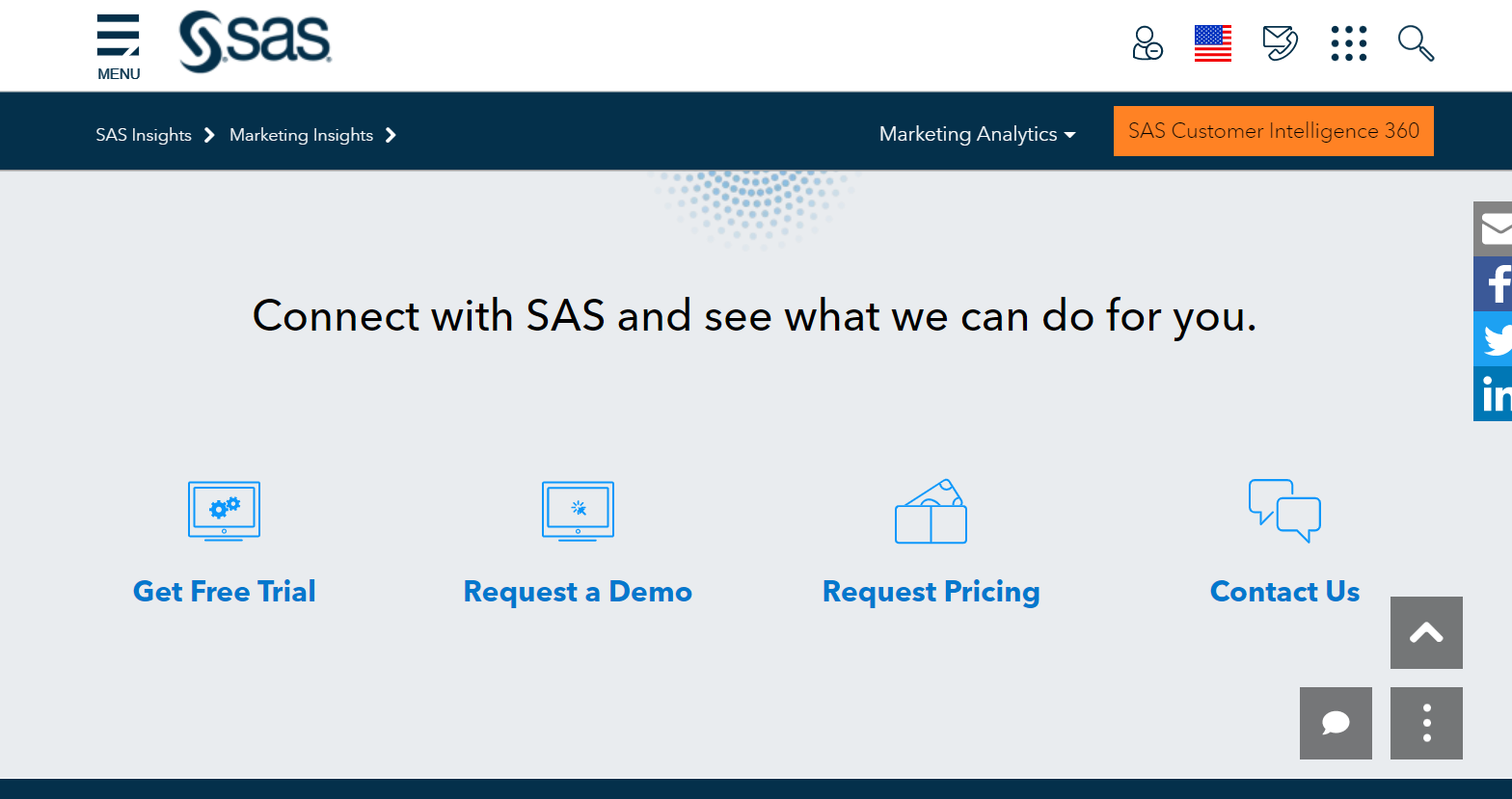Expand the three-dot more options button

pyautogui.click(x=1426, y=723)
